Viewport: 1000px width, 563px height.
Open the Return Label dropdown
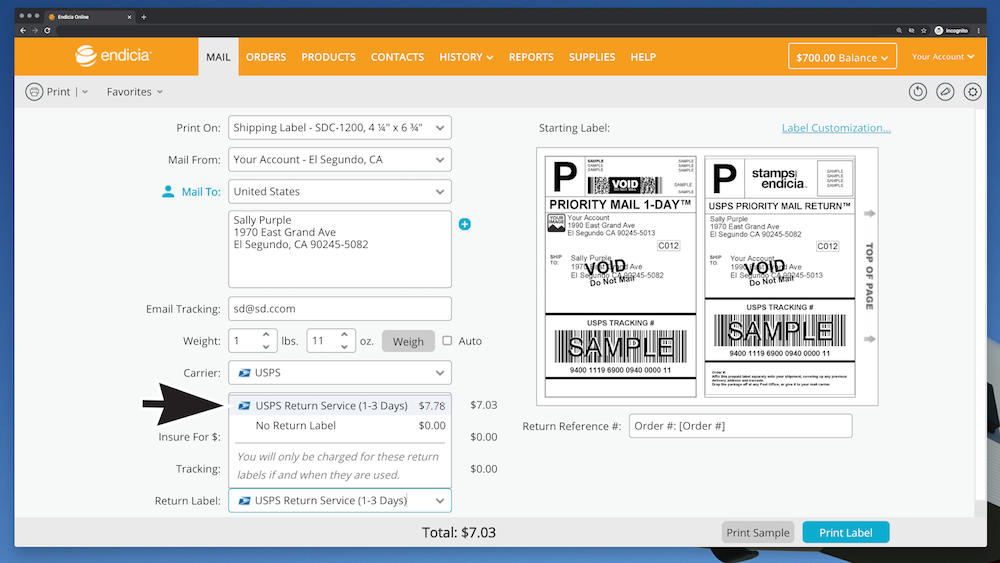[x=340, y=501]
